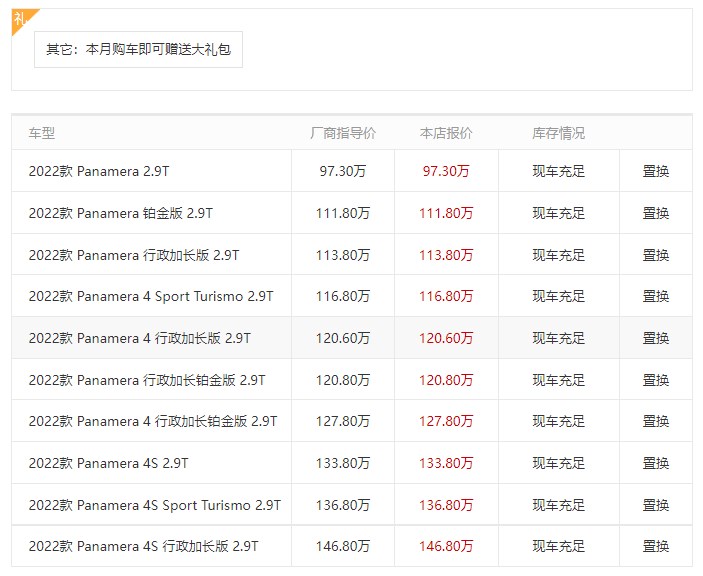This screenshot has height=576, width=703.
Task: Open 2022款 Panamera 4S 2.9T model name
Action: pyautogui.click(x=108, y=463)
